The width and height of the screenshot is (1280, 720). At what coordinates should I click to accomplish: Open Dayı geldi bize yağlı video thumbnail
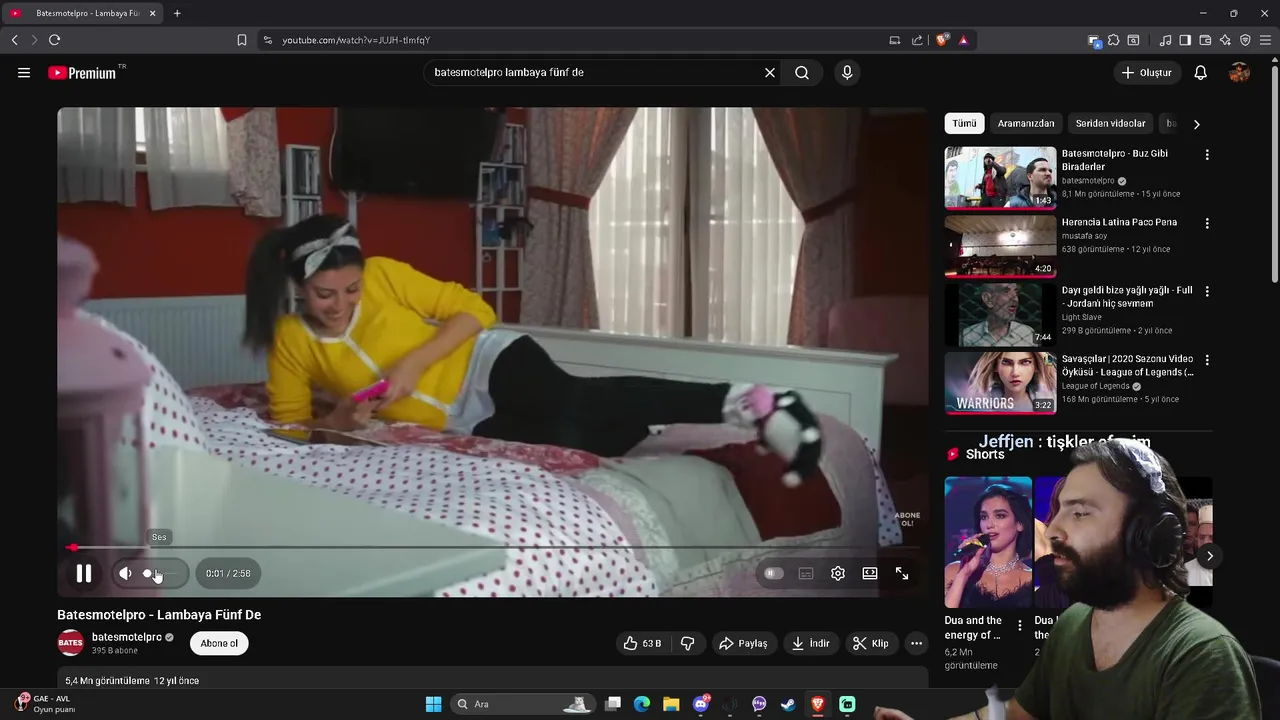point(1000,315)
